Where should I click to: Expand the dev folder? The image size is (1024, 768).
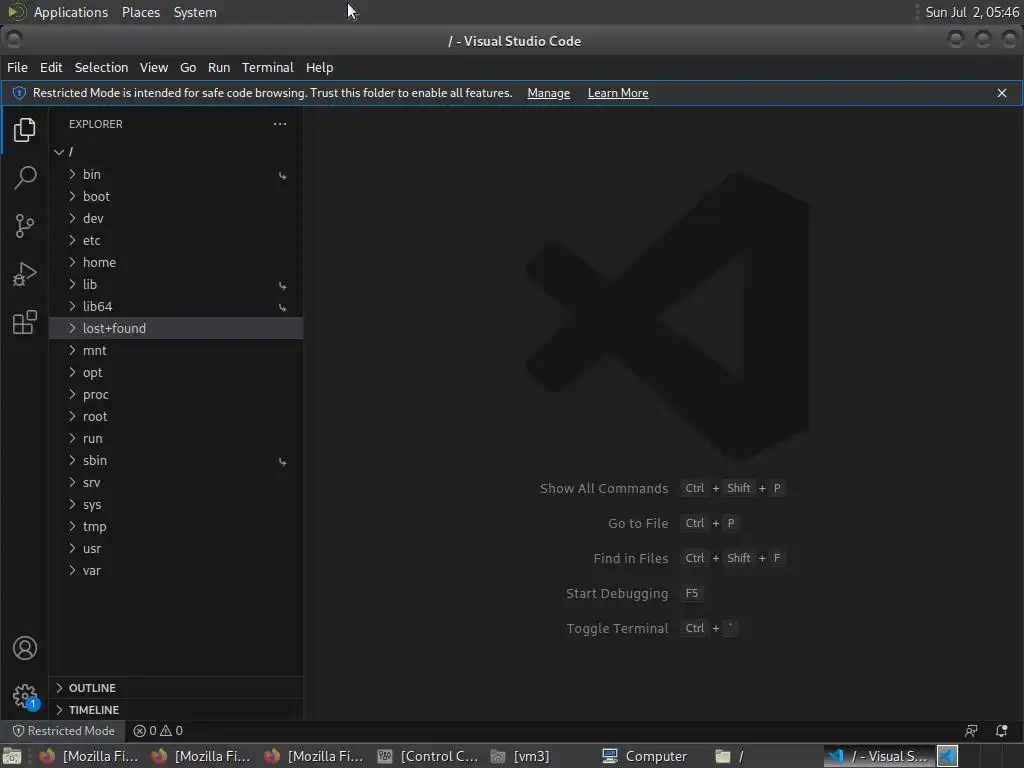72,218
